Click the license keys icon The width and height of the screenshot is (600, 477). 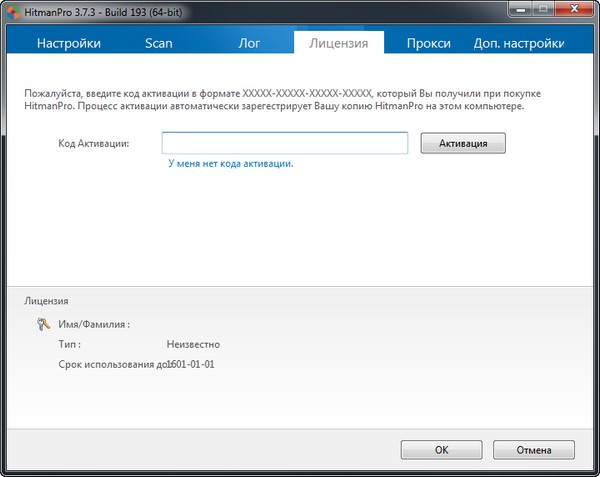tap(43, 324)
